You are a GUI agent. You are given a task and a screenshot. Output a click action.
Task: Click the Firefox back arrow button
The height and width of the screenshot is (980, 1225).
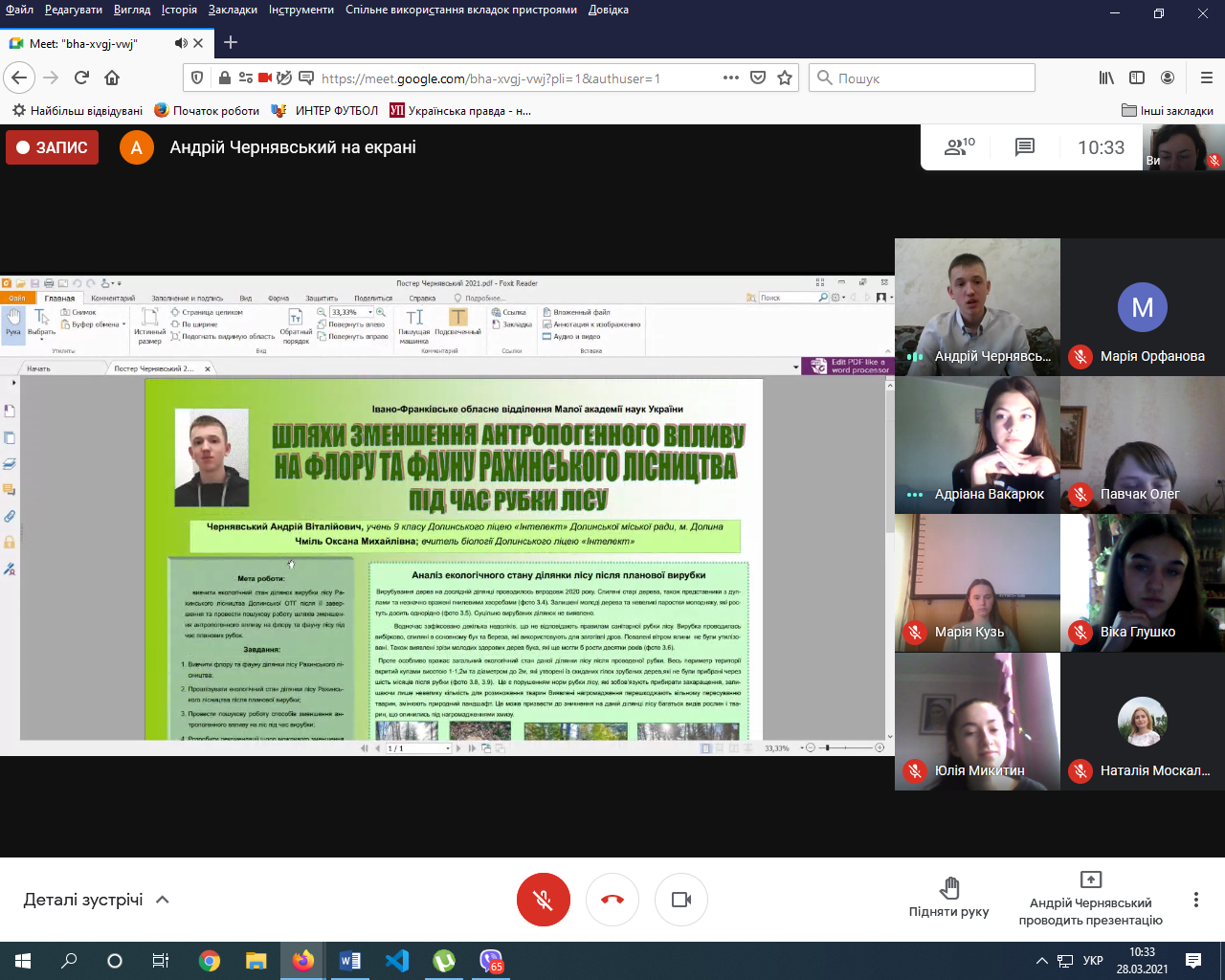point(19,78)
